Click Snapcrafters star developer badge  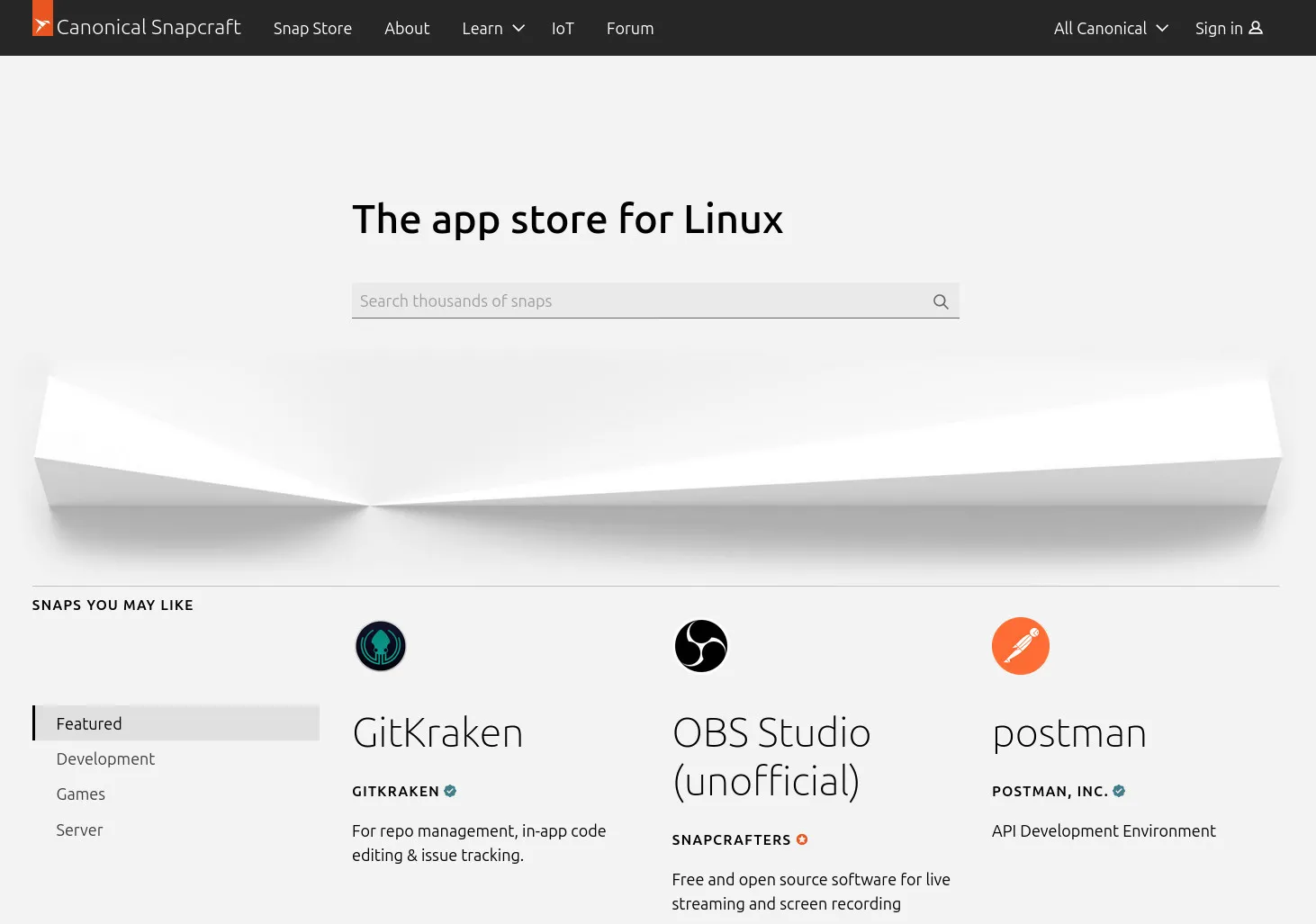(802, 839)
